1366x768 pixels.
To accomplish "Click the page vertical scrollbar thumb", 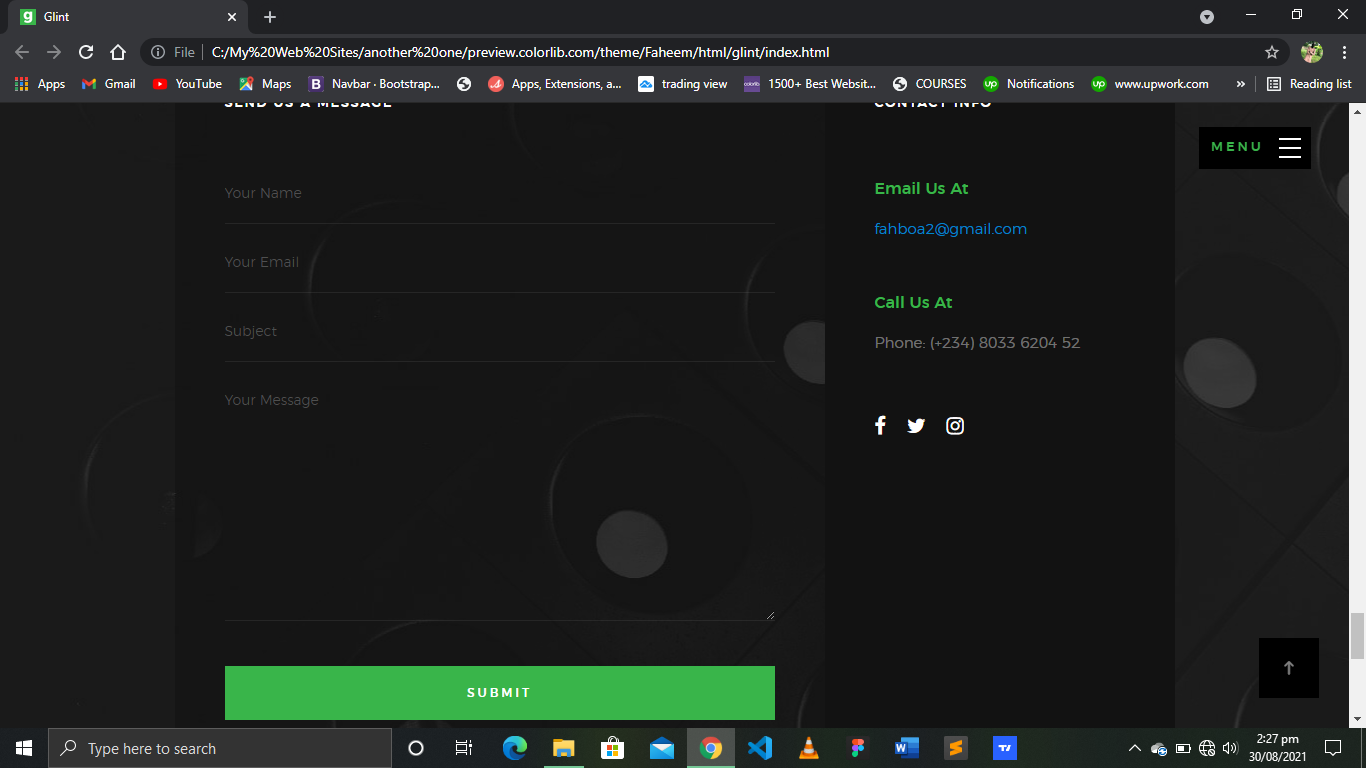I will [1357, 636].
